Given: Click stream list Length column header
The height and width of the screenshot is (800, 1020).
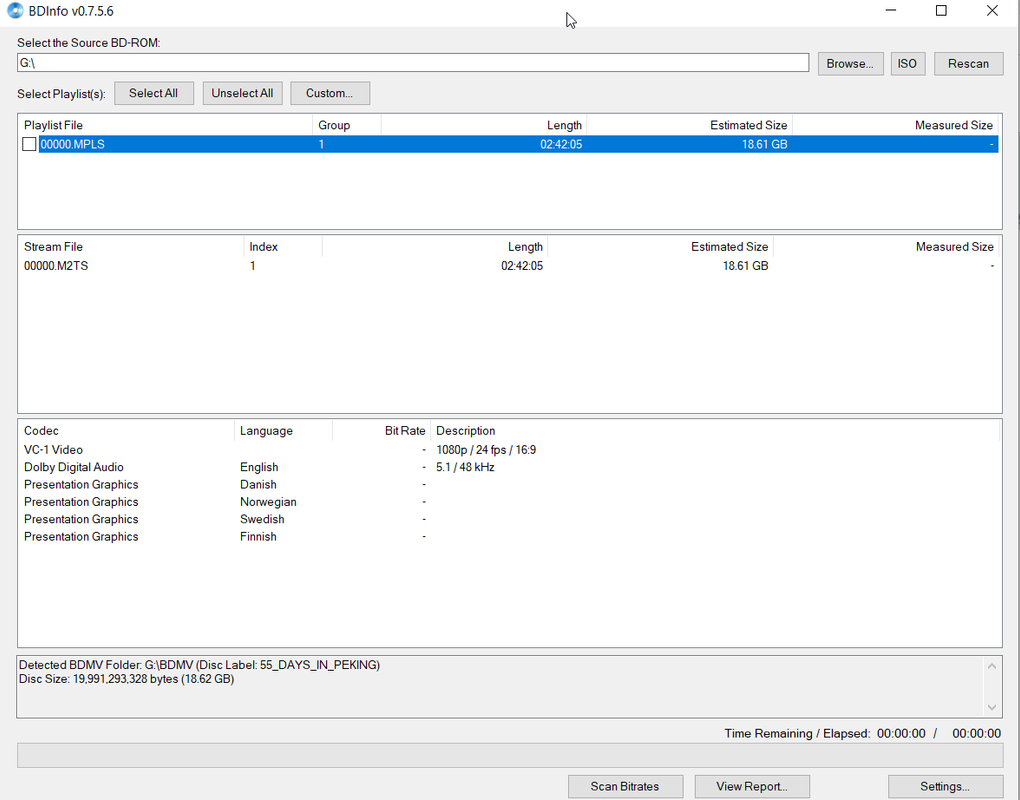Looking at the screenshot, I should (x=435, y=247).
